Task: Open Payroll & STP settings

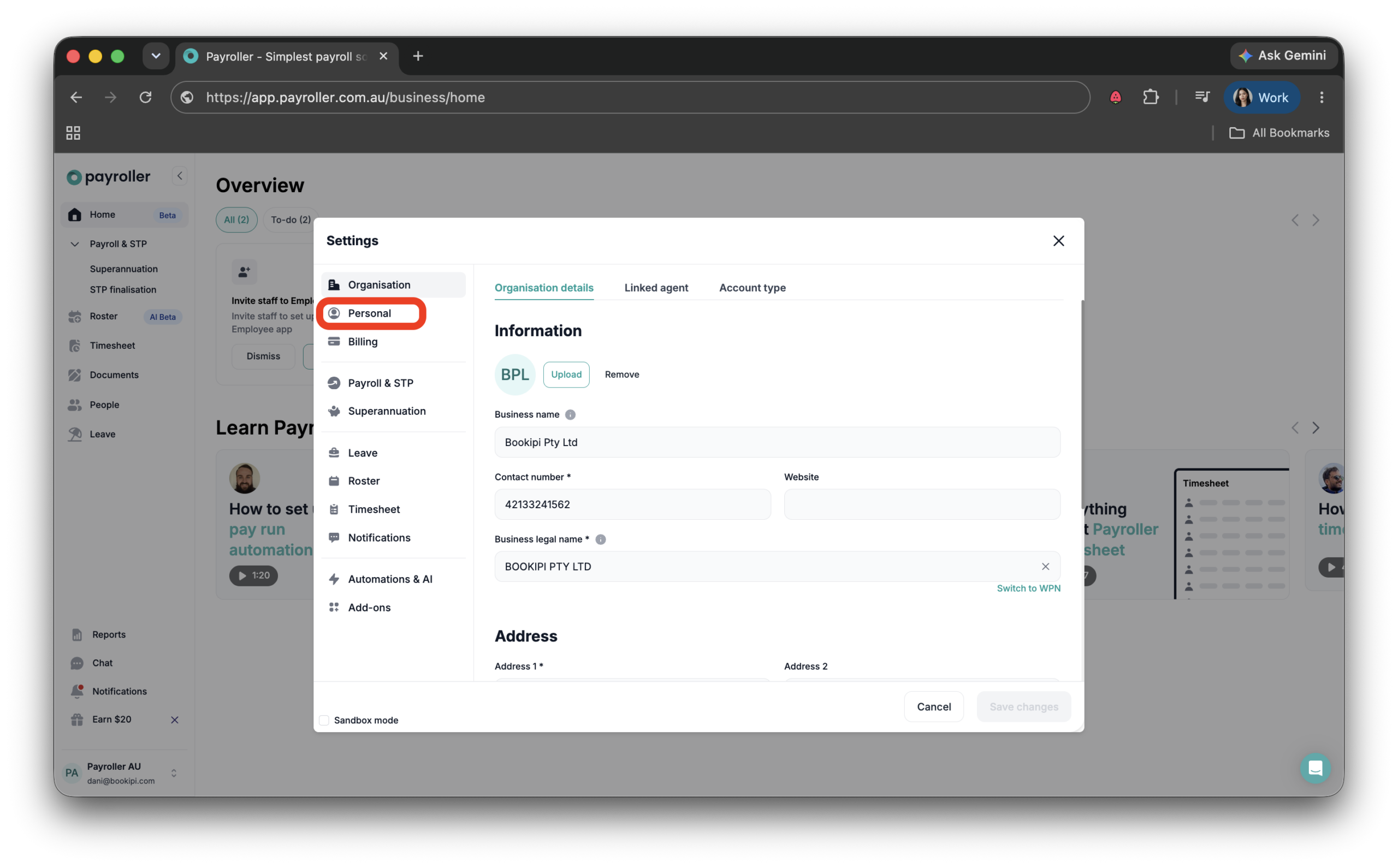Action: point(393,383)
